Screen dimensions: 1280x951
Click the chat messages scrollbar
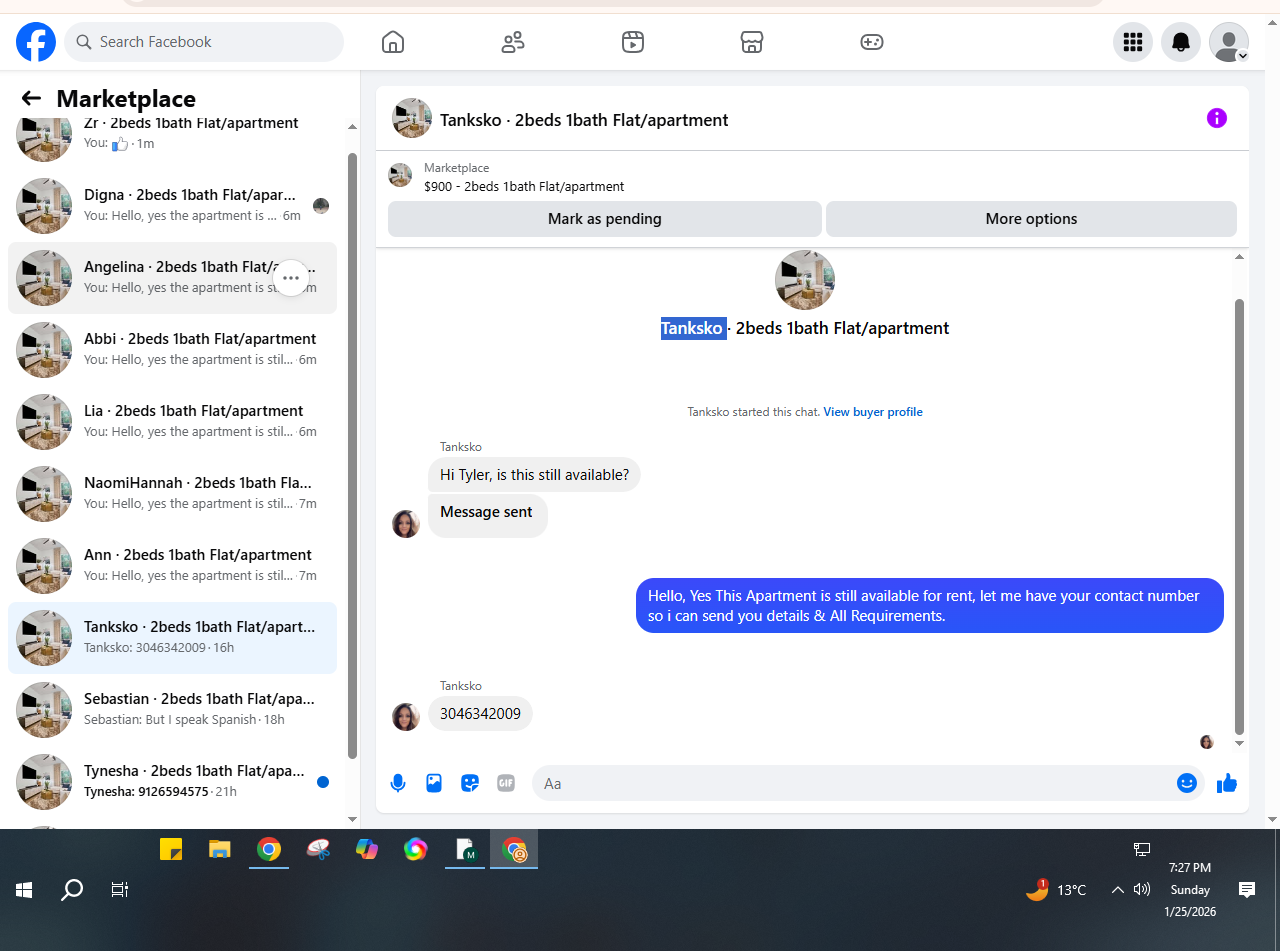pos(1240,516)
